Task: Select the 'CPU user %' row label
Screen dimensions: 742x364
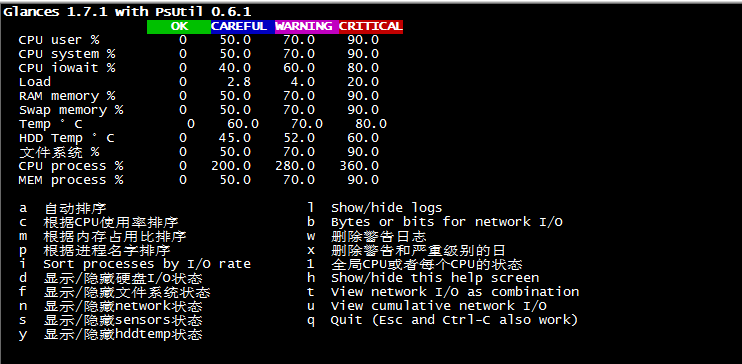Action: pyautogui.click(x=59, y=40)
